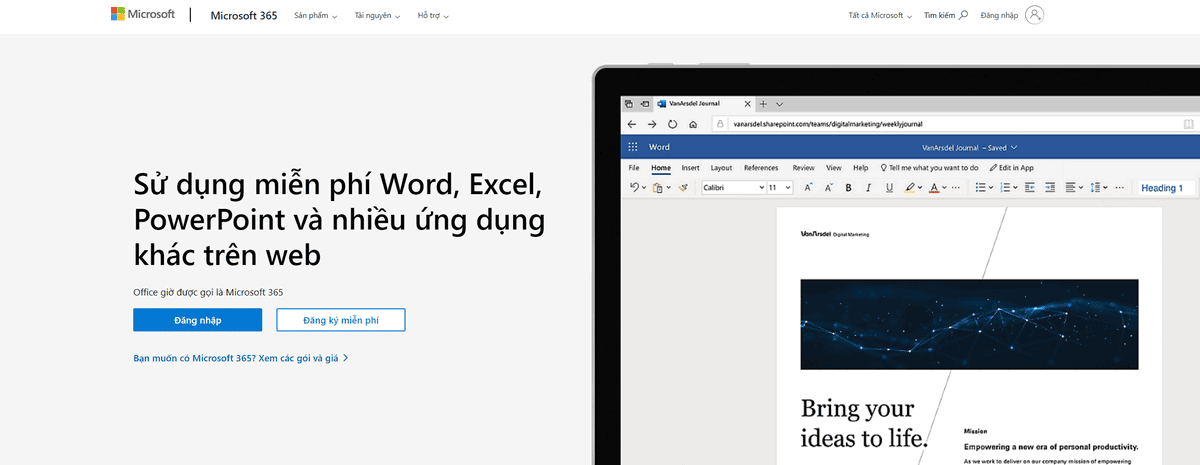Expand the Tài nguyên menu
The width and height of the screenshot is (1200, 465).
click(x=378, y=16)
